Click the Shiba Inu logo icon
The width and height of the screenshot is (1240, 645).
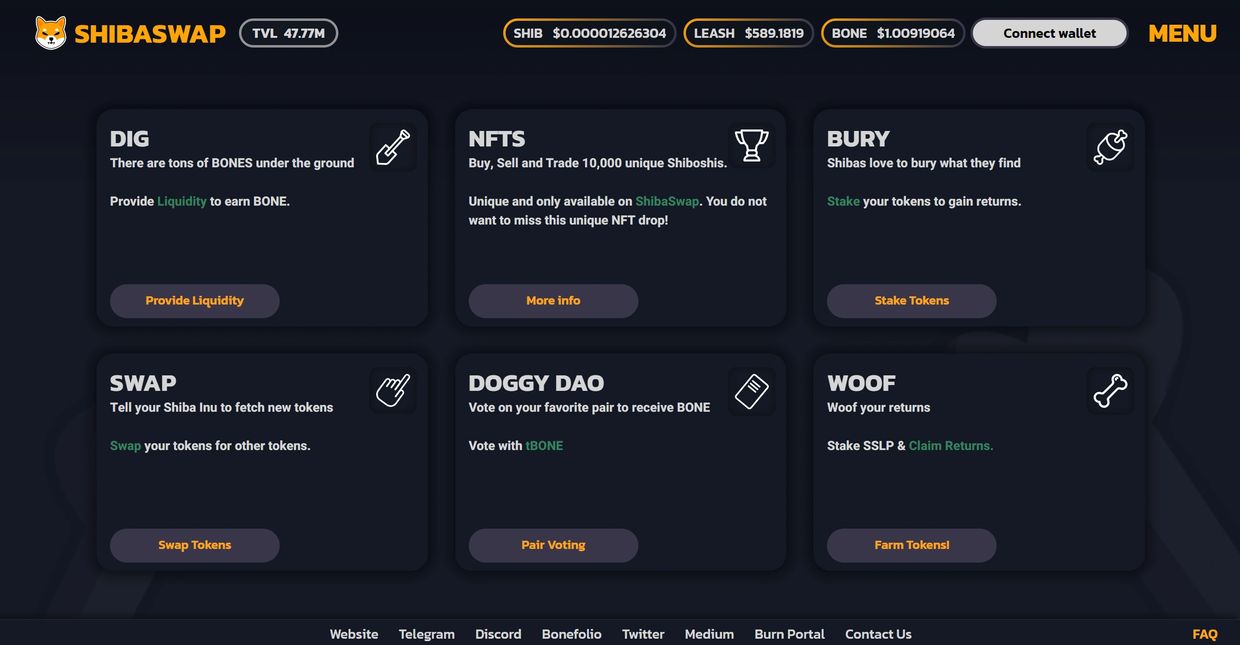point(50,33)
